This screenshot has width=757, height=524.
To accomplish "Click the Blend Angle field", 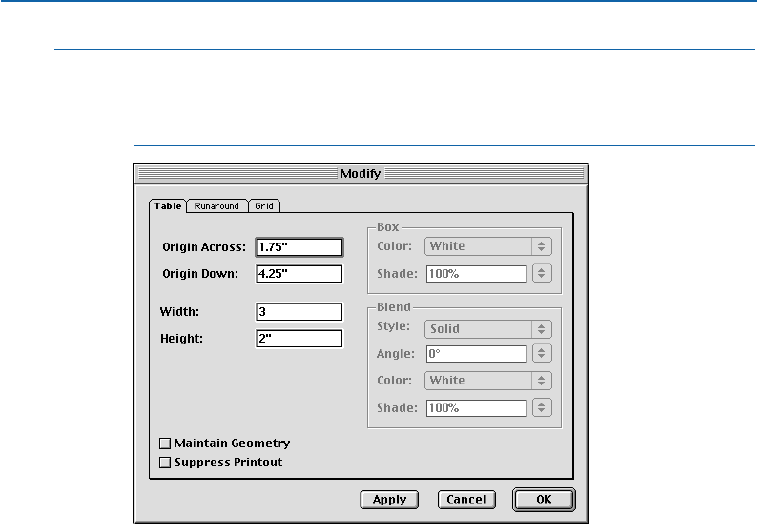I will click(476, 354).
